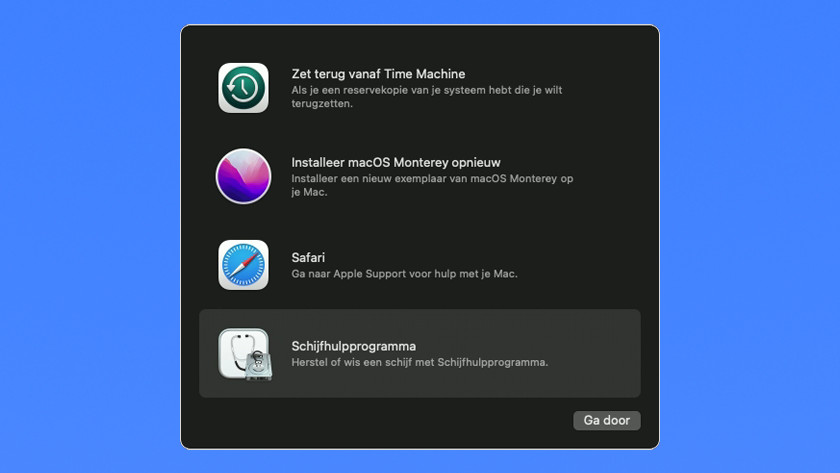Click the macOS Monterey installer icon

pyautogui.click(x=243, y=176)
